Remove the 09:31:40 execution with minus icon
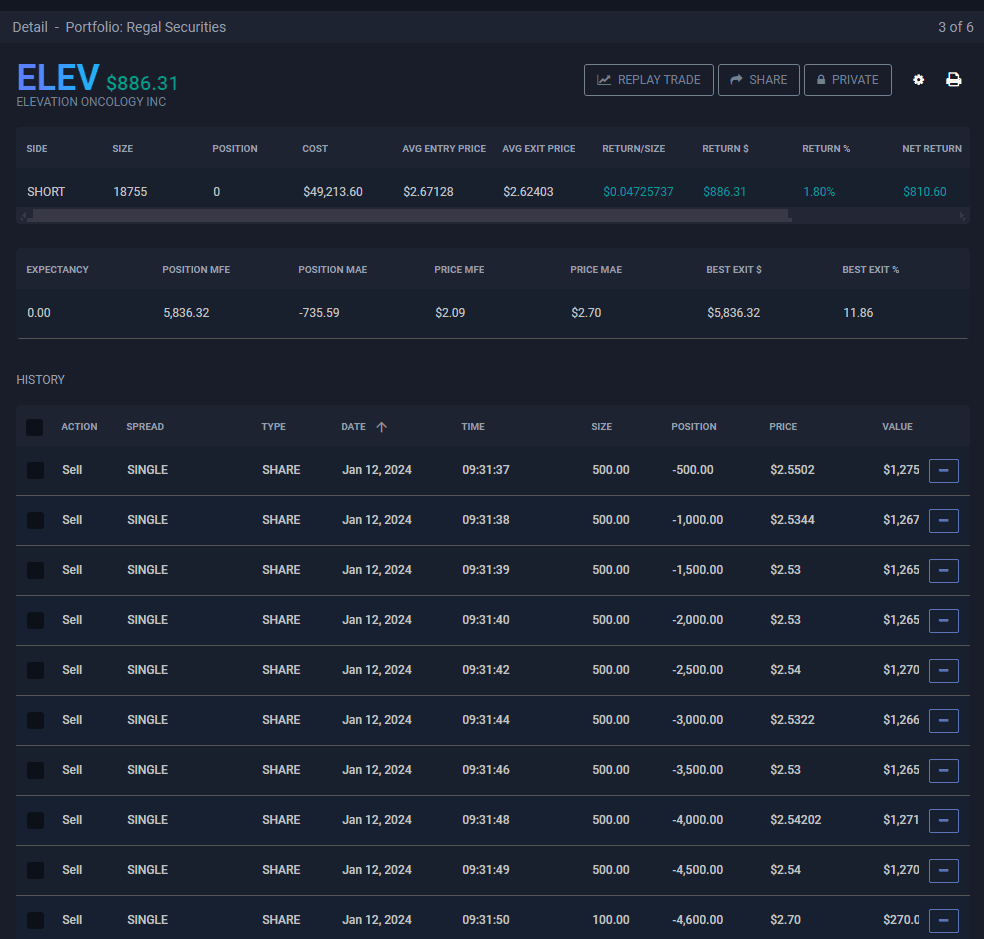 click(943, 620)
